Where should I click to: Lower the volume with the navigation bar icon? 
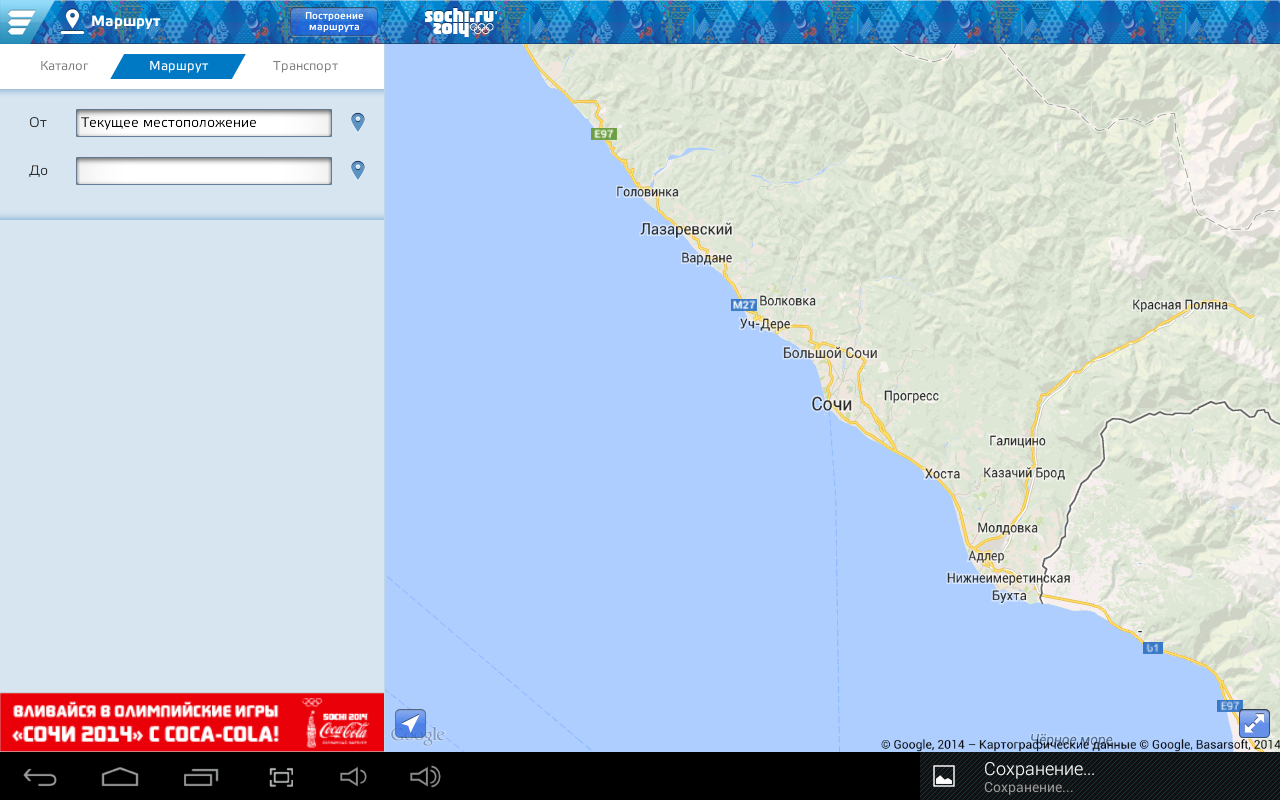[x=354, y=777]
